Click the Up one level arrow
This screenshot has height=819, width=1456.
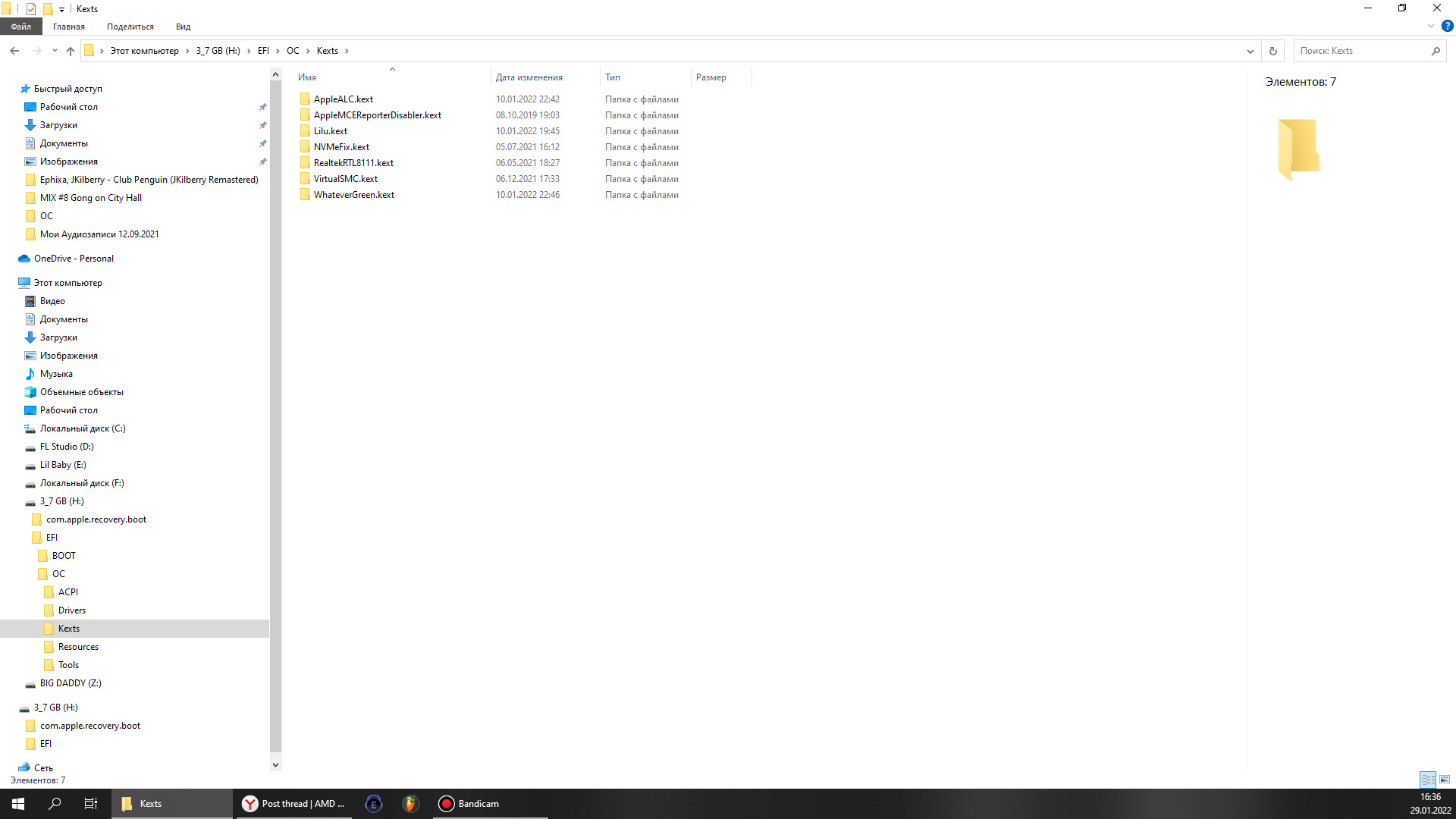click(71, 51)
